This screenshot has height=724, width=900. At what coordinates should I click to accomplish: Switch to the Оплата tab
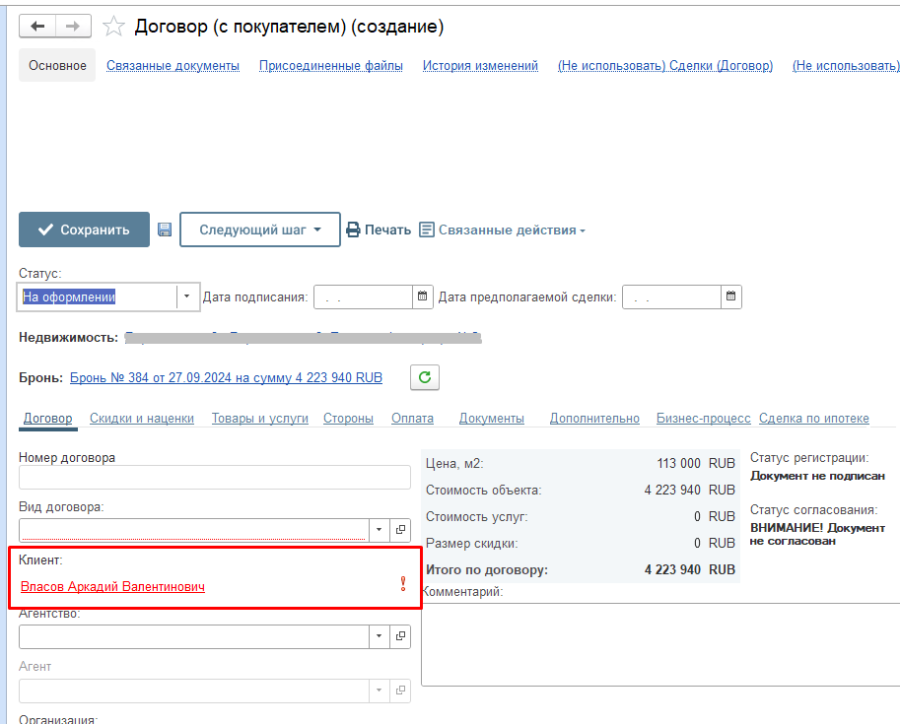tap(412, 419)
